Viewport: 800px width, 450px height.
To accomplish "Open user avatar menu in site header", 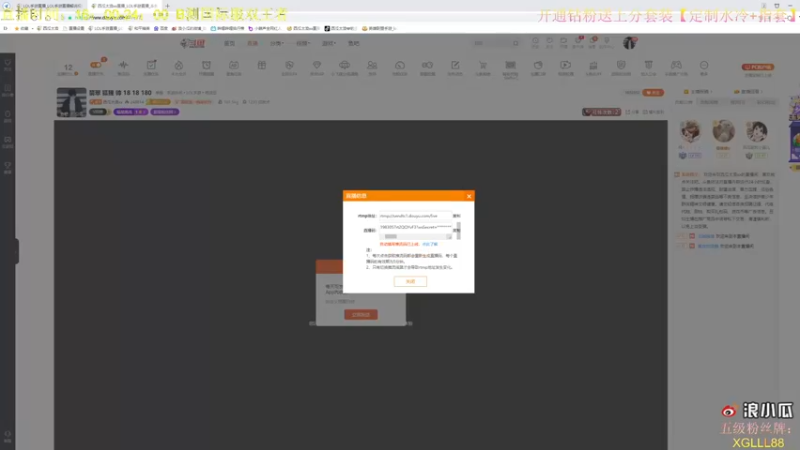I will tap(629, 43).
